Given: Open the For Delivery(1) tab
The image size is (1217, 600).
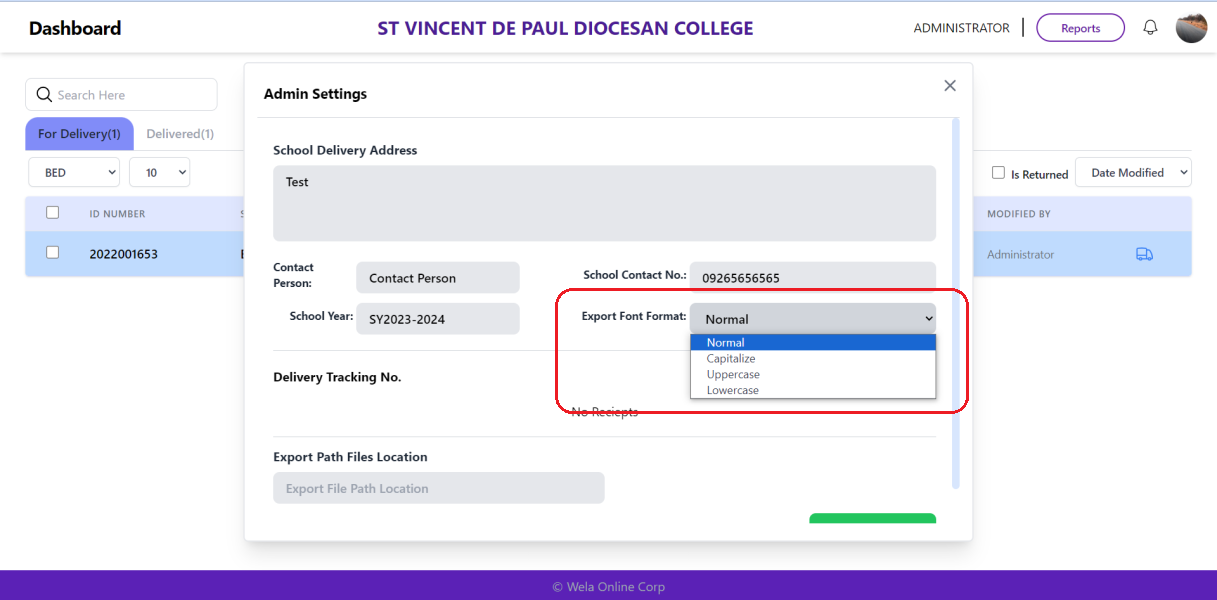Looking at the screenshot, I should 79,134.
